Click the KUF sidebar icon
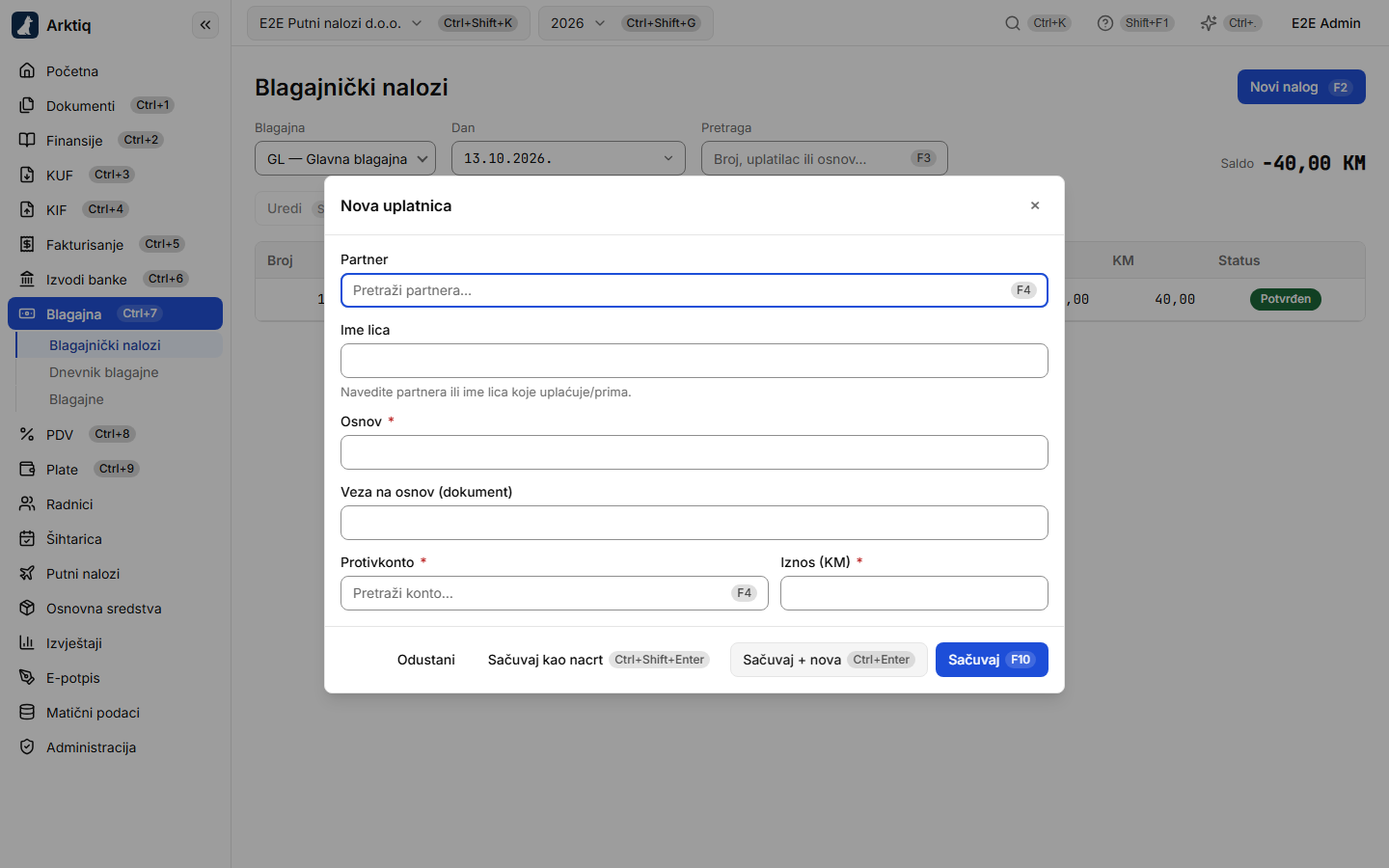Image resolution: width=1389 pixels, height=868 pixels. [27, 175]
